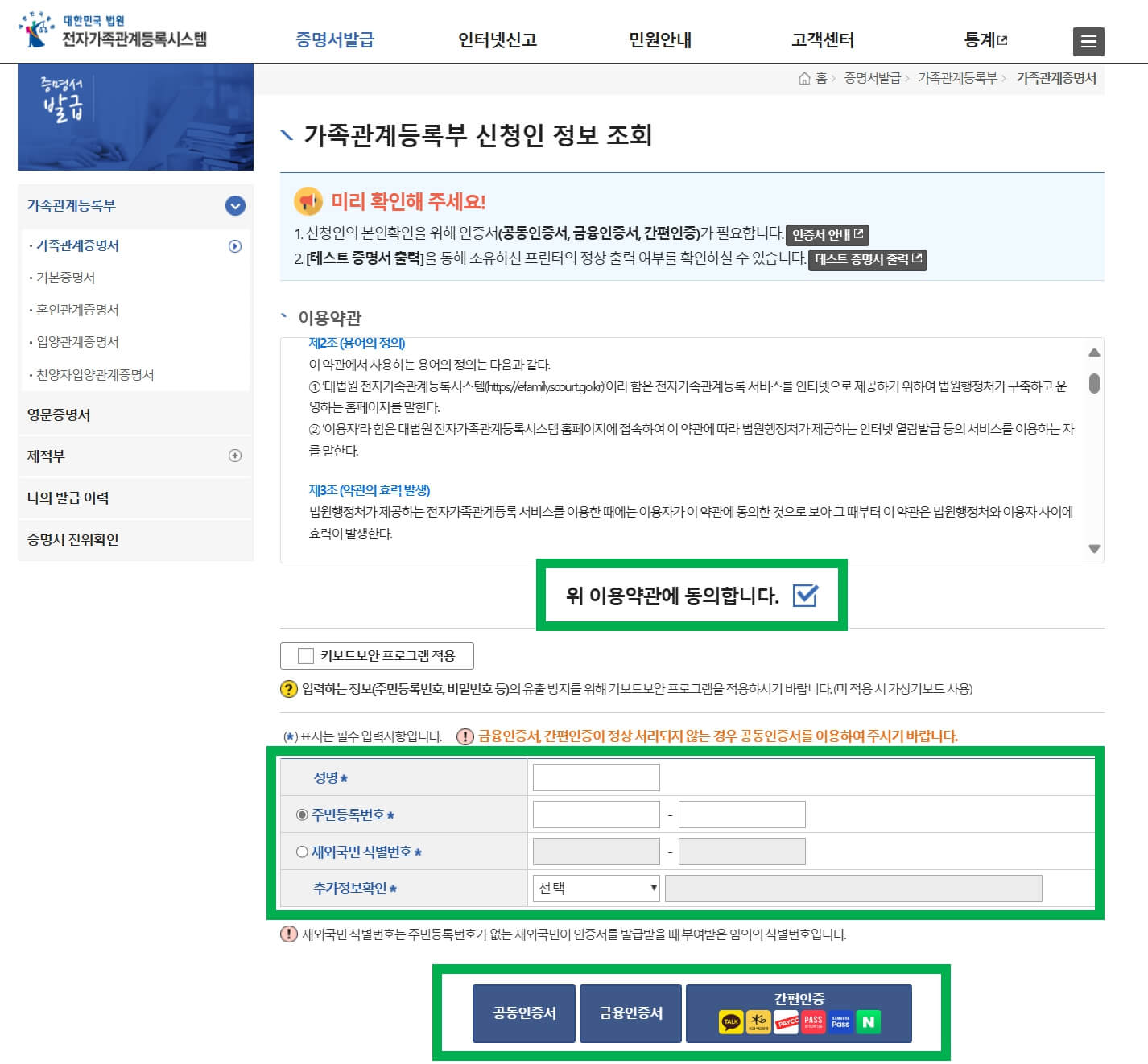1148x1064 pixels.
Task: Select the Naver simple authentication icon
Action: [x=869, y=1021]
